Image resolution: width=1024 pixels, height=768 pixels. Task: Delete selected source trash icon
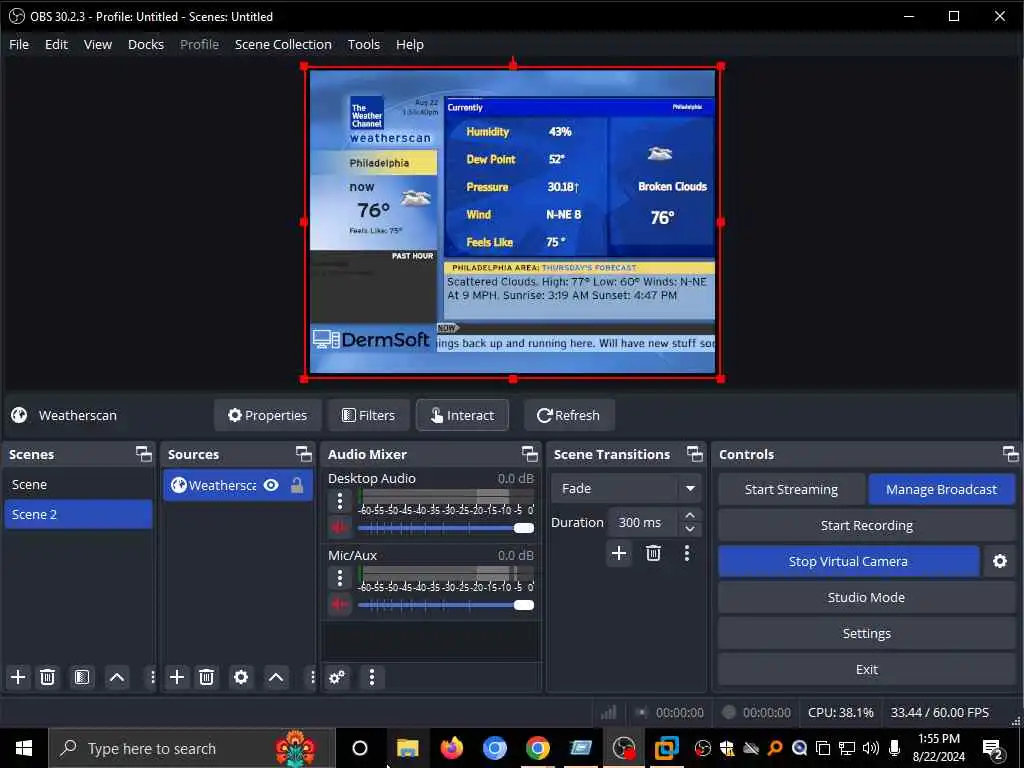pyautogui.click(x=206, y=677)
